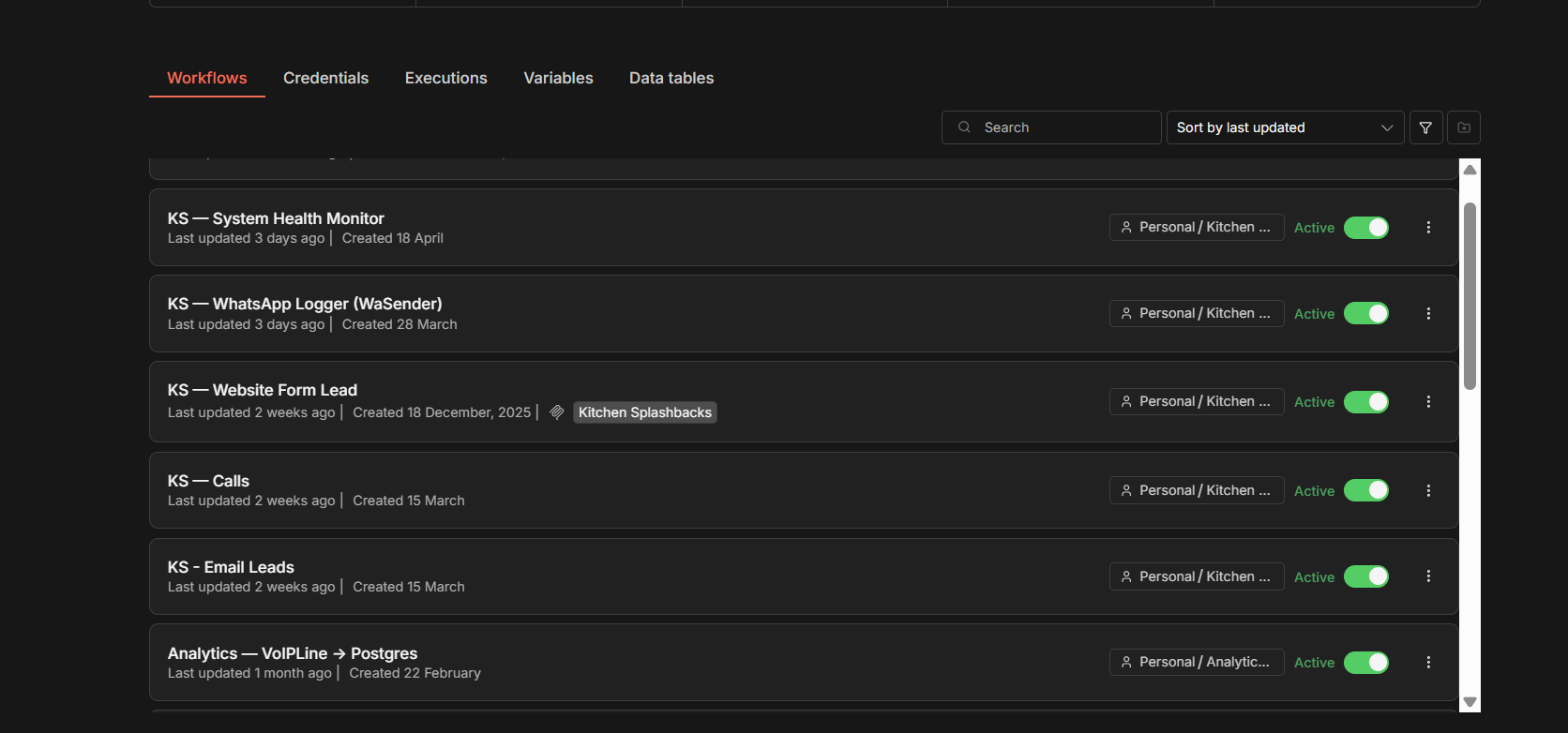This screenshot has width=1568, height=733.
Task: Switch to the Credentials tab
Action: click(x=325, y=79)
